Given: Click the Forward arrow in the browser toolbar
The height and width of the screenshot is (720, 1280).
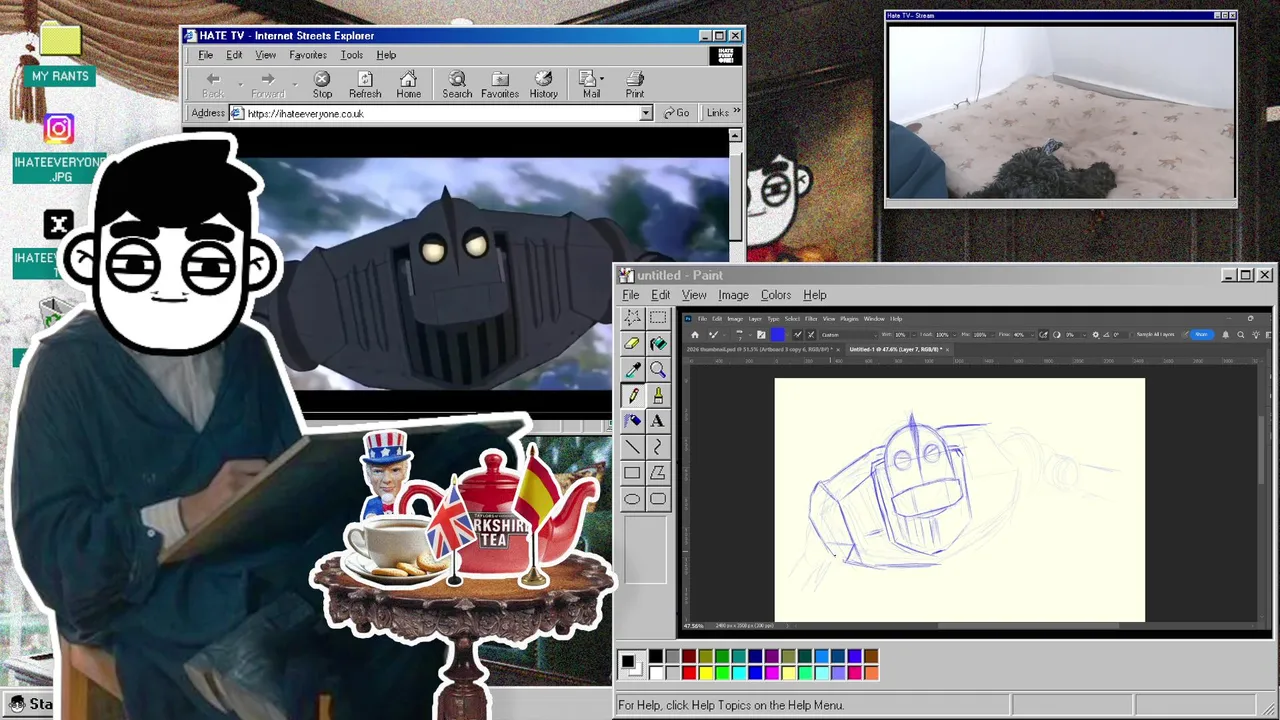Looking at the screenshot, I should (x=268, y=85).
